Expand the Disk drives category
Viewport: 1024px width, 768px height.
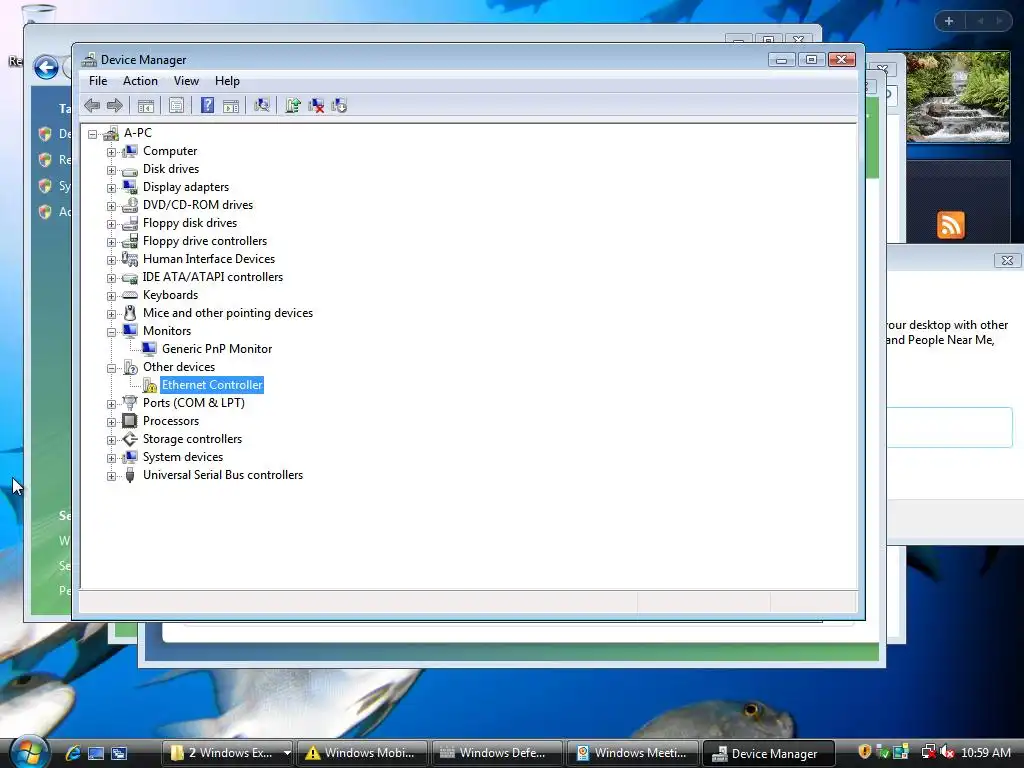(111, 170)
